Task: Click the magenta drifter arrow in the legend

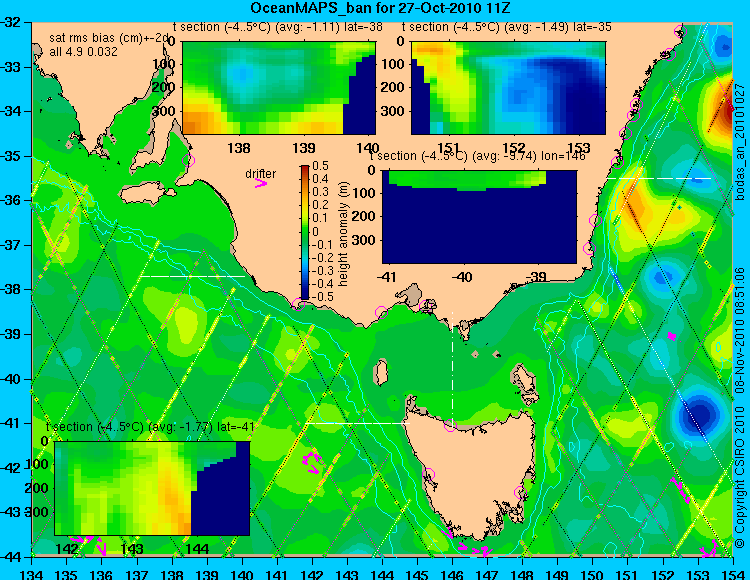Action: pyautogui.click(x=261, y=183)
